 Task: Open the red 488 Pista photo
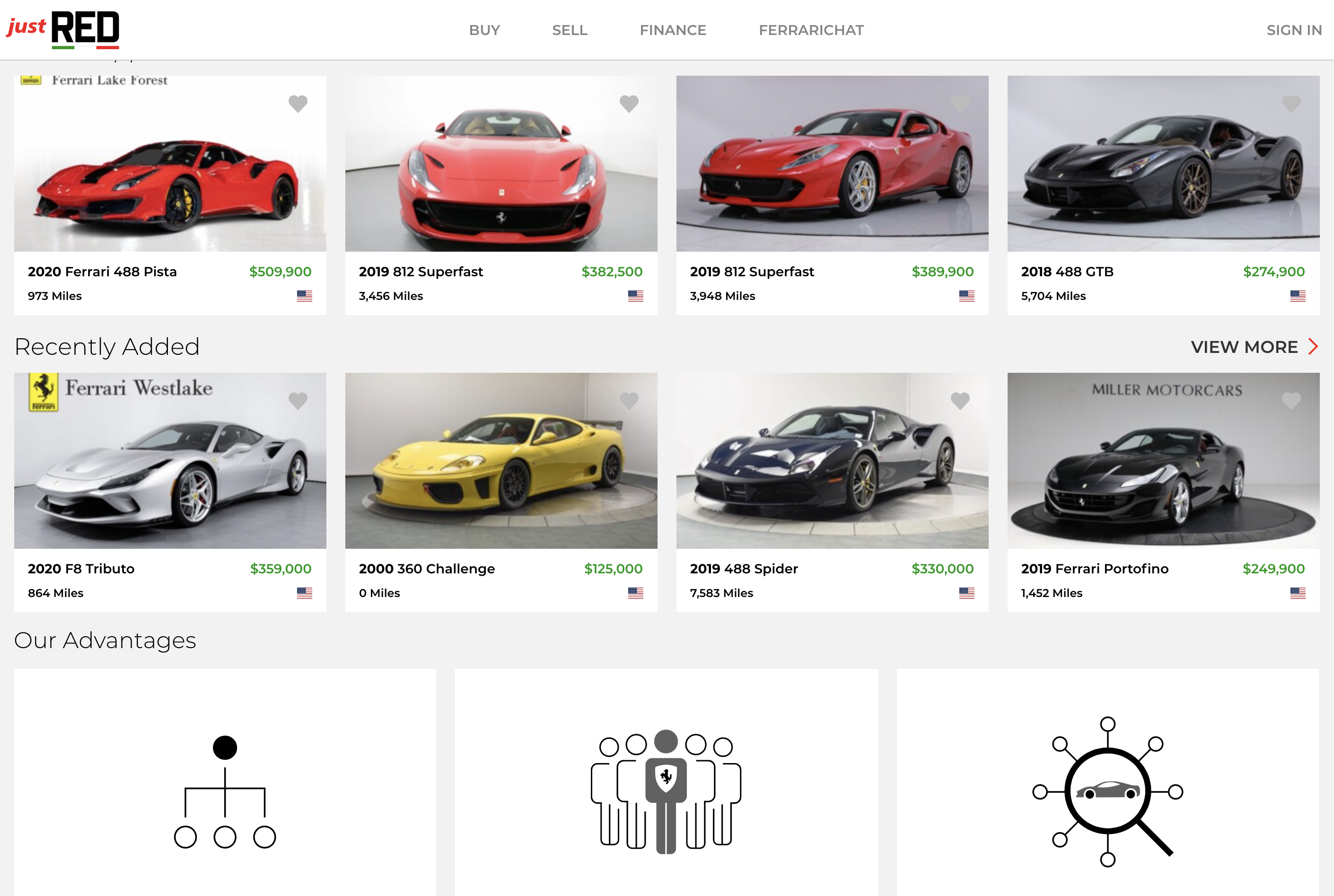[170, 163]
